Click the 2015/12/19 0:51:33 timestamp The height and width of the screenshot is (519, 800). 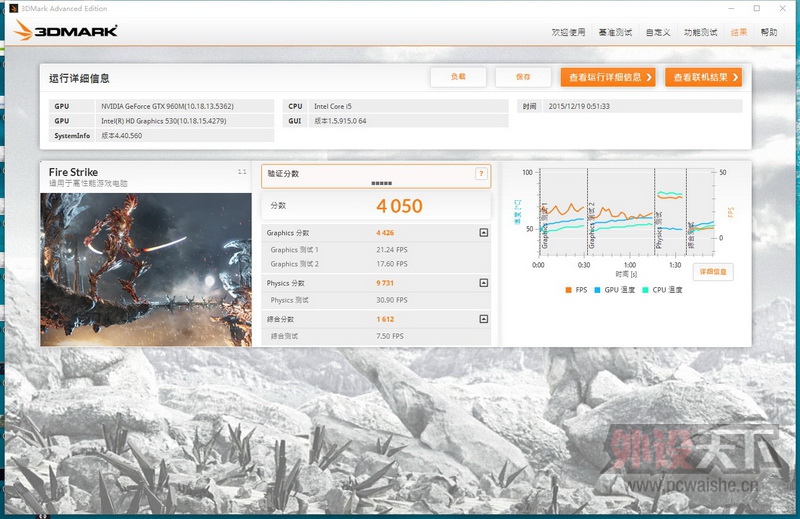point(579,106)
